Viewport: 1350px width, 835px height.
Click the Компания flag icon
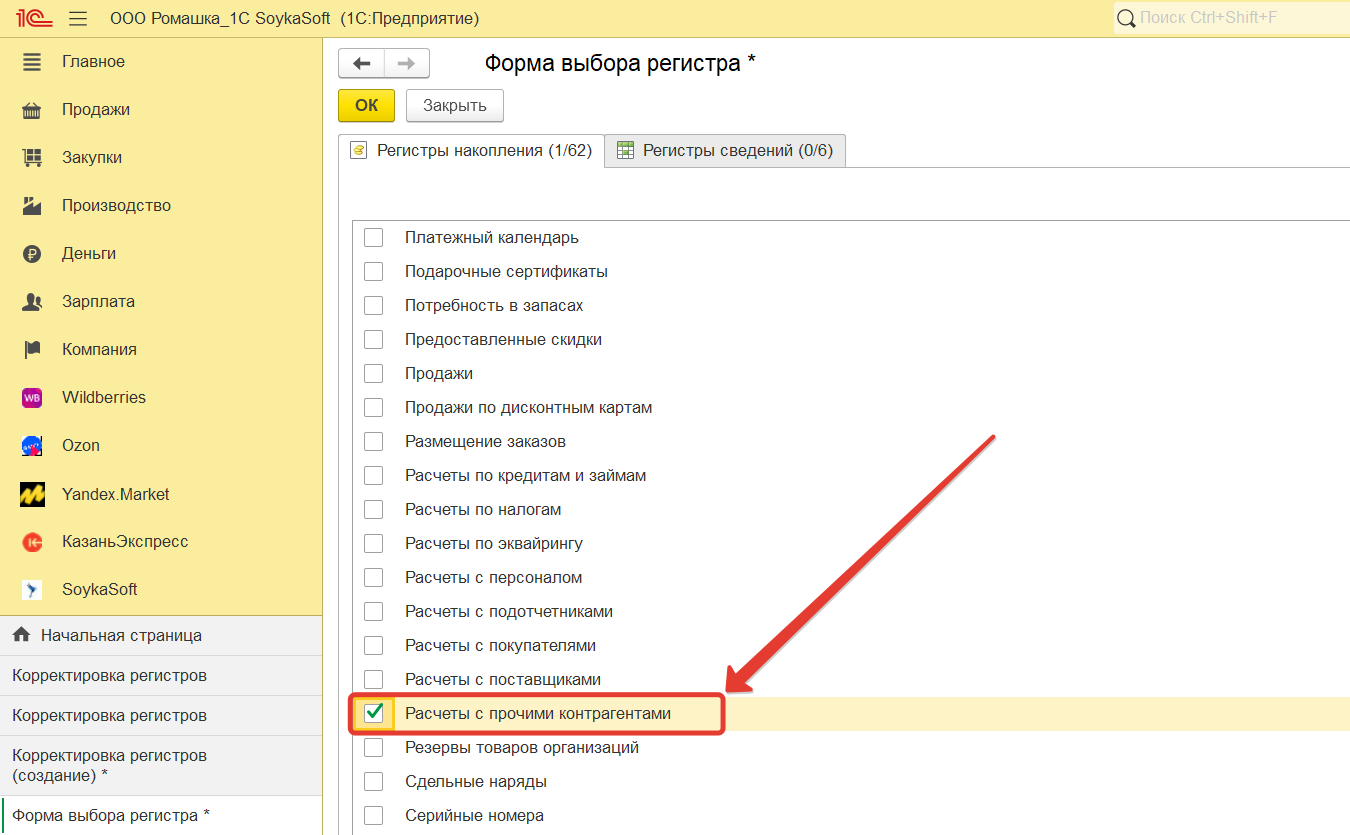click(x=32, y=350)
